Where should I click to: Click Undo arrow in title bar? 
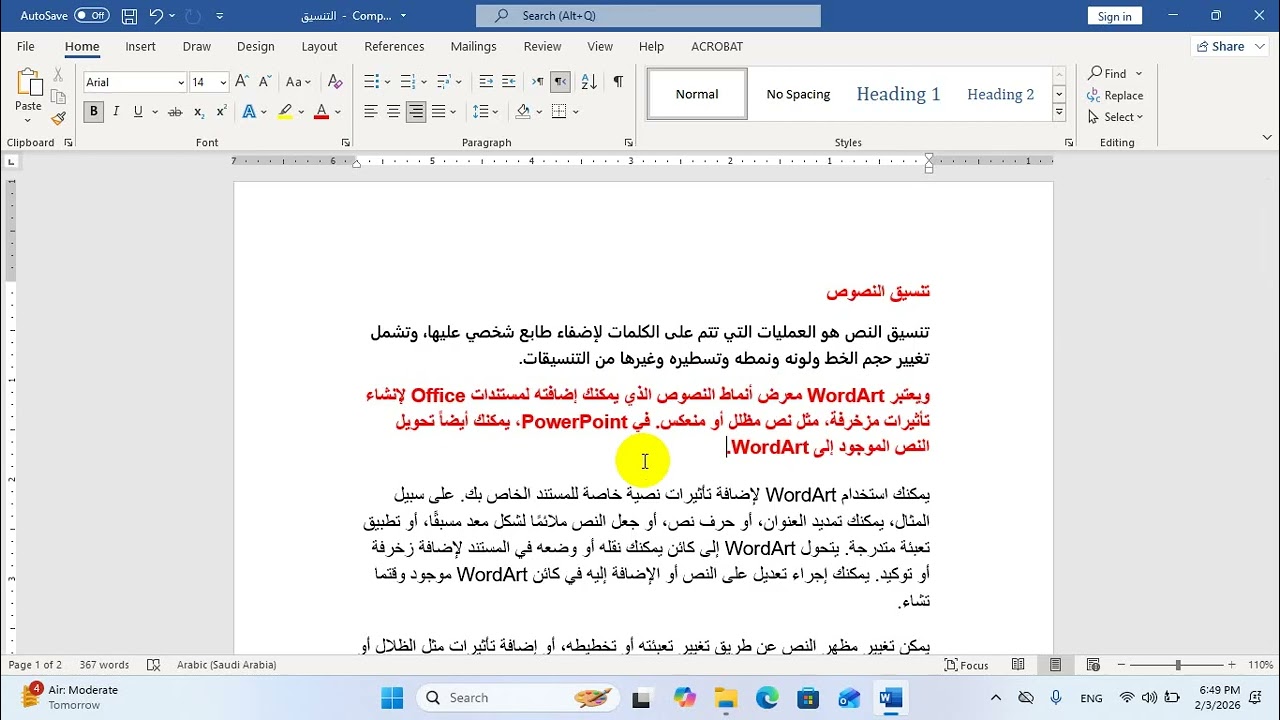point(156,16)
